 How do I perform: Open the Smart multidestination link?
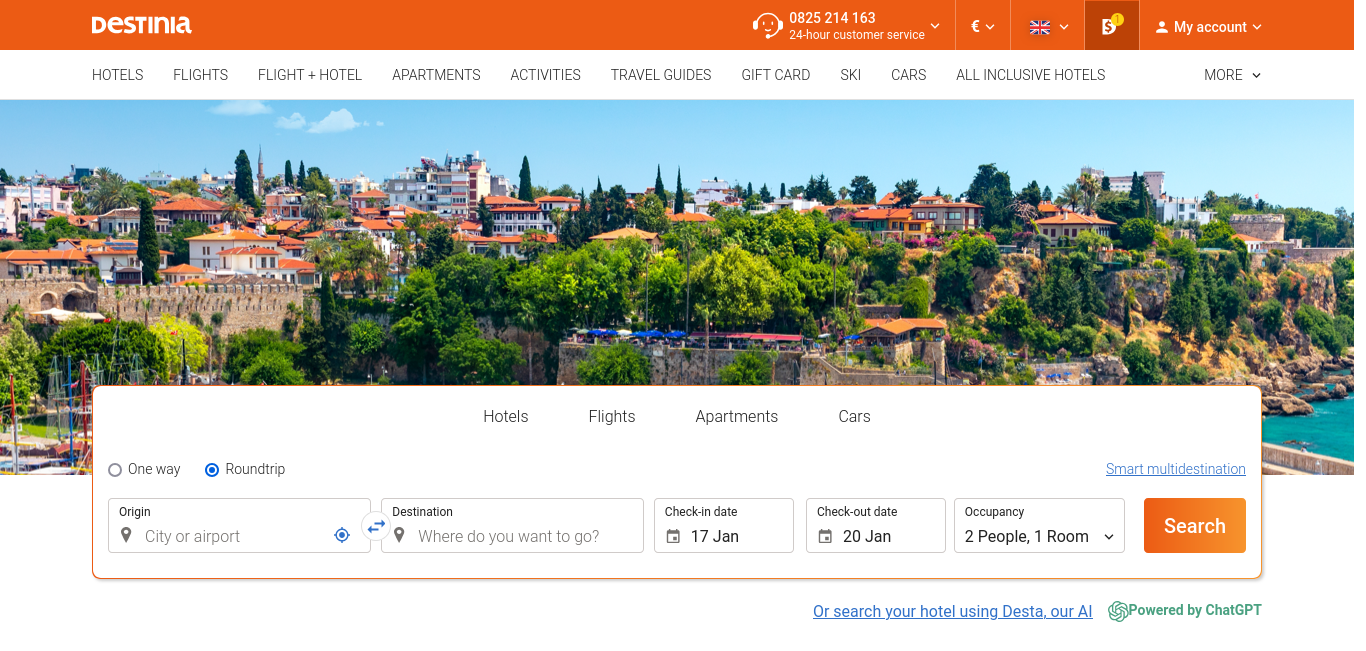point(1176,469)
